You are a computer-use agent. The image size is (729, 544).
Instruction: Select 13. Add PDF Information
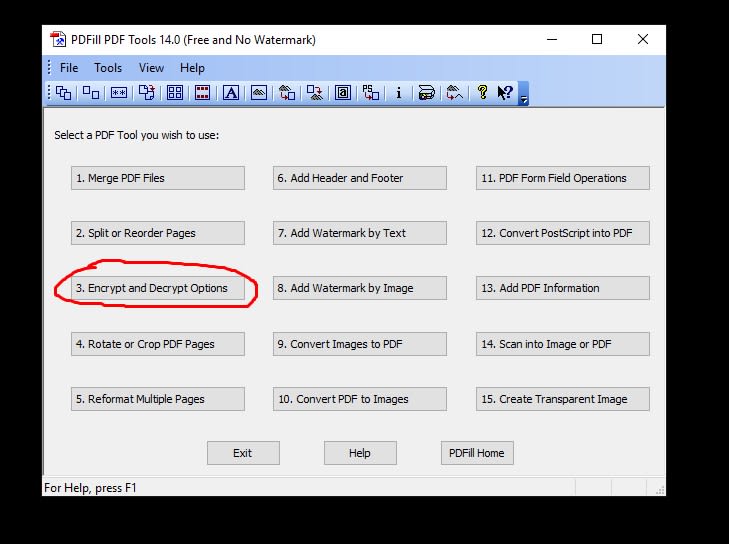click(563, 288)
